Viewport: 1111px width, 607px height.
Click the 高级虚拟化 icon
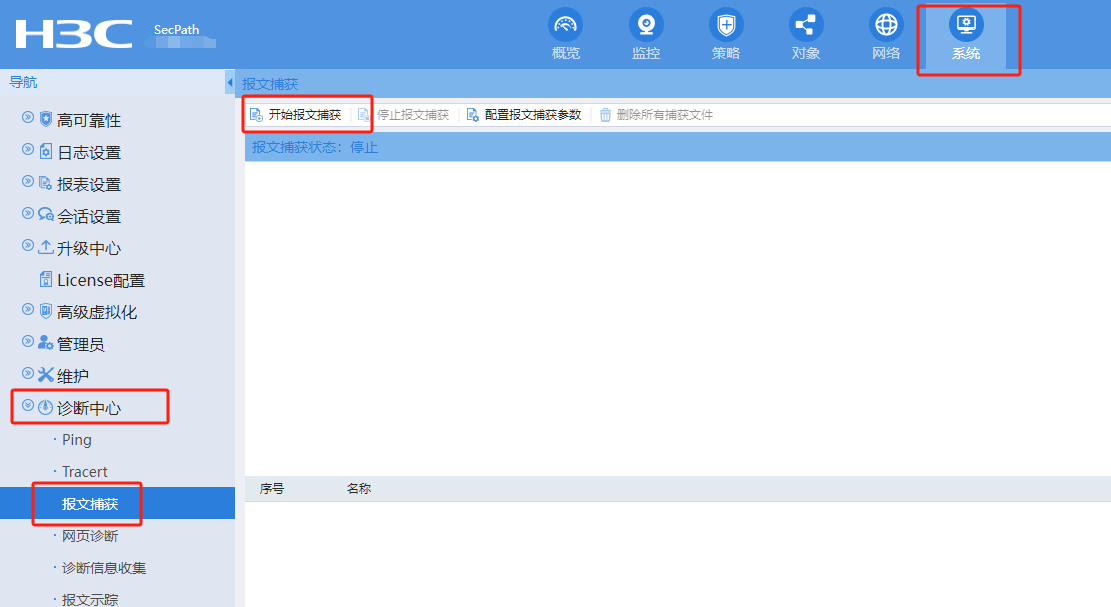click(45, 310)
